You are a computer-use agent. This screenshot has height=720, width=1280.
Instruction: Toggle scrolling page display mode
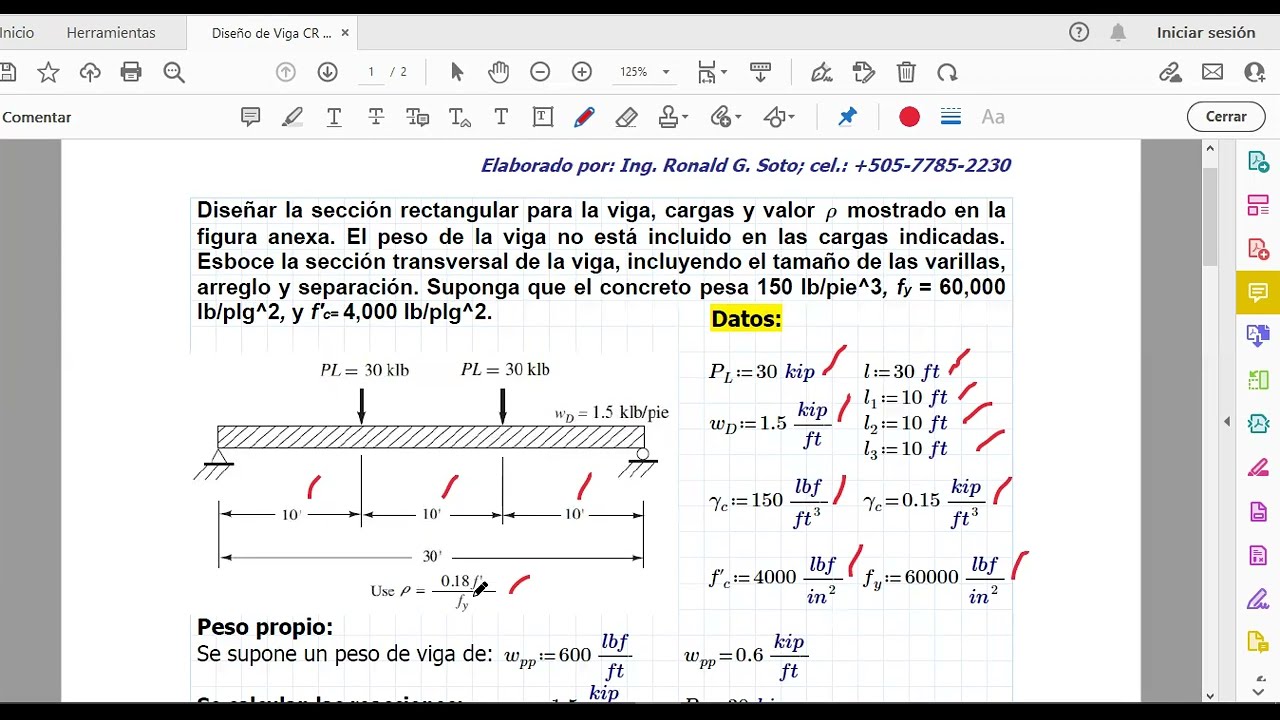pos(760,72)
